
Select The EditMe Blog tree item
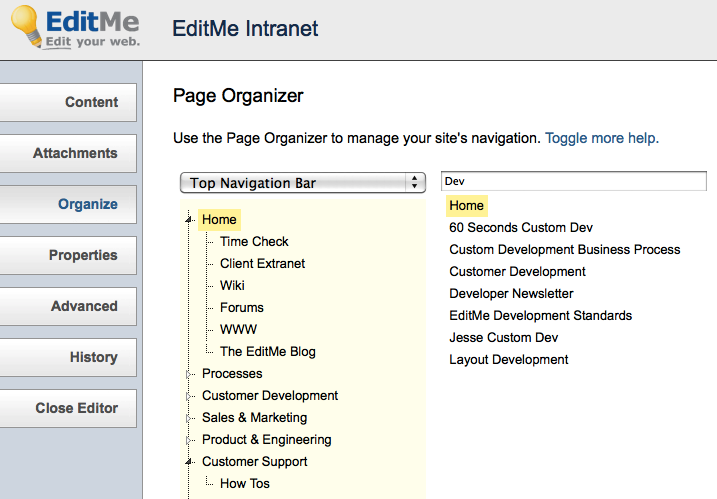(268, 351)
